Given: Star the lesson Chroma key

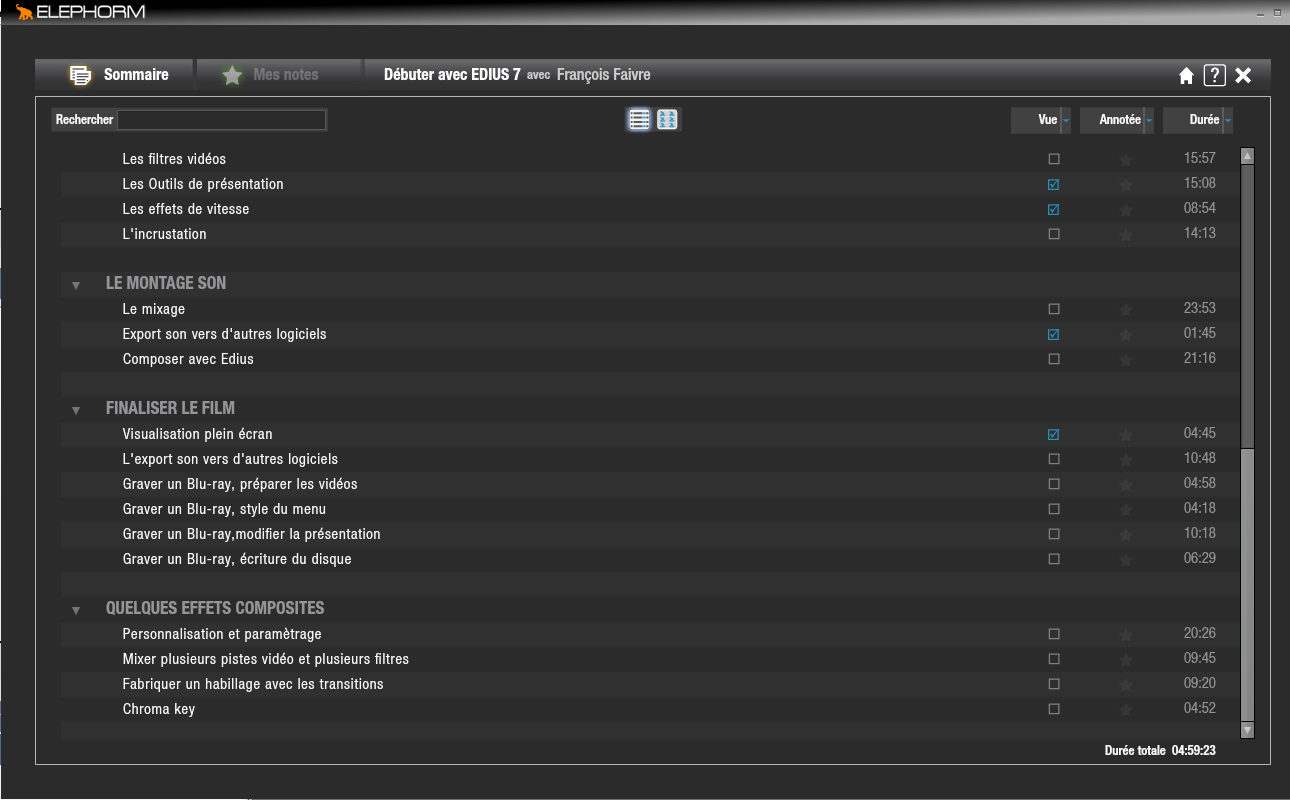Looking at the screenshot, I should [1126, 709].
